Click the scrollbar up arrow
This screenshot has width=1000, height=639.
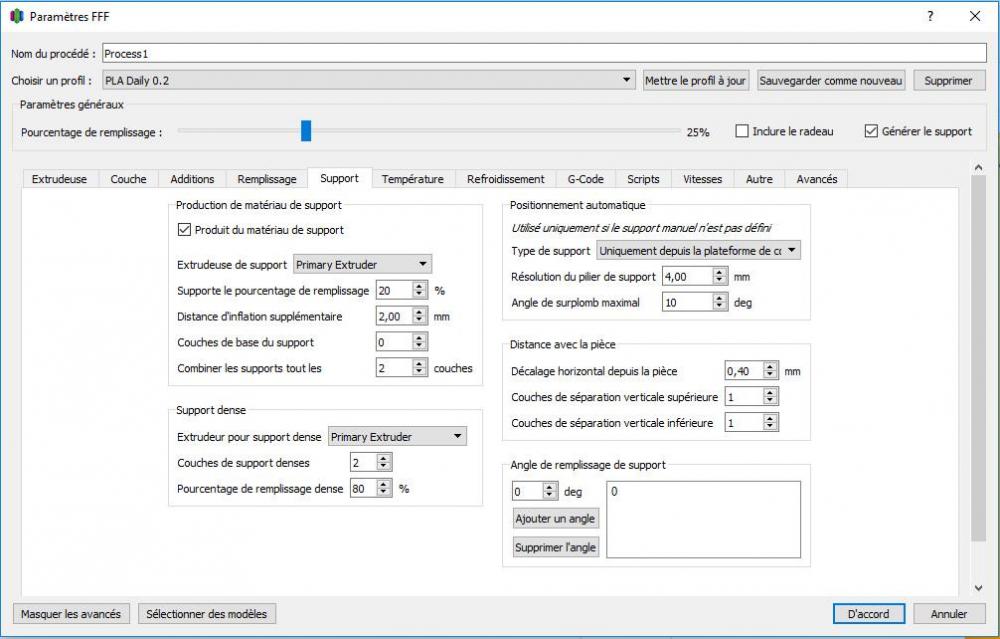coord(978,167)
